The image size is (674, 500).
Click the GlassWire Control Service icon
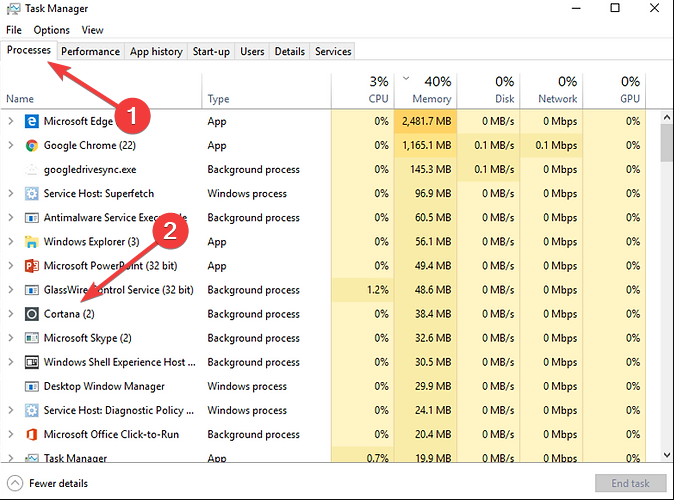31,290
